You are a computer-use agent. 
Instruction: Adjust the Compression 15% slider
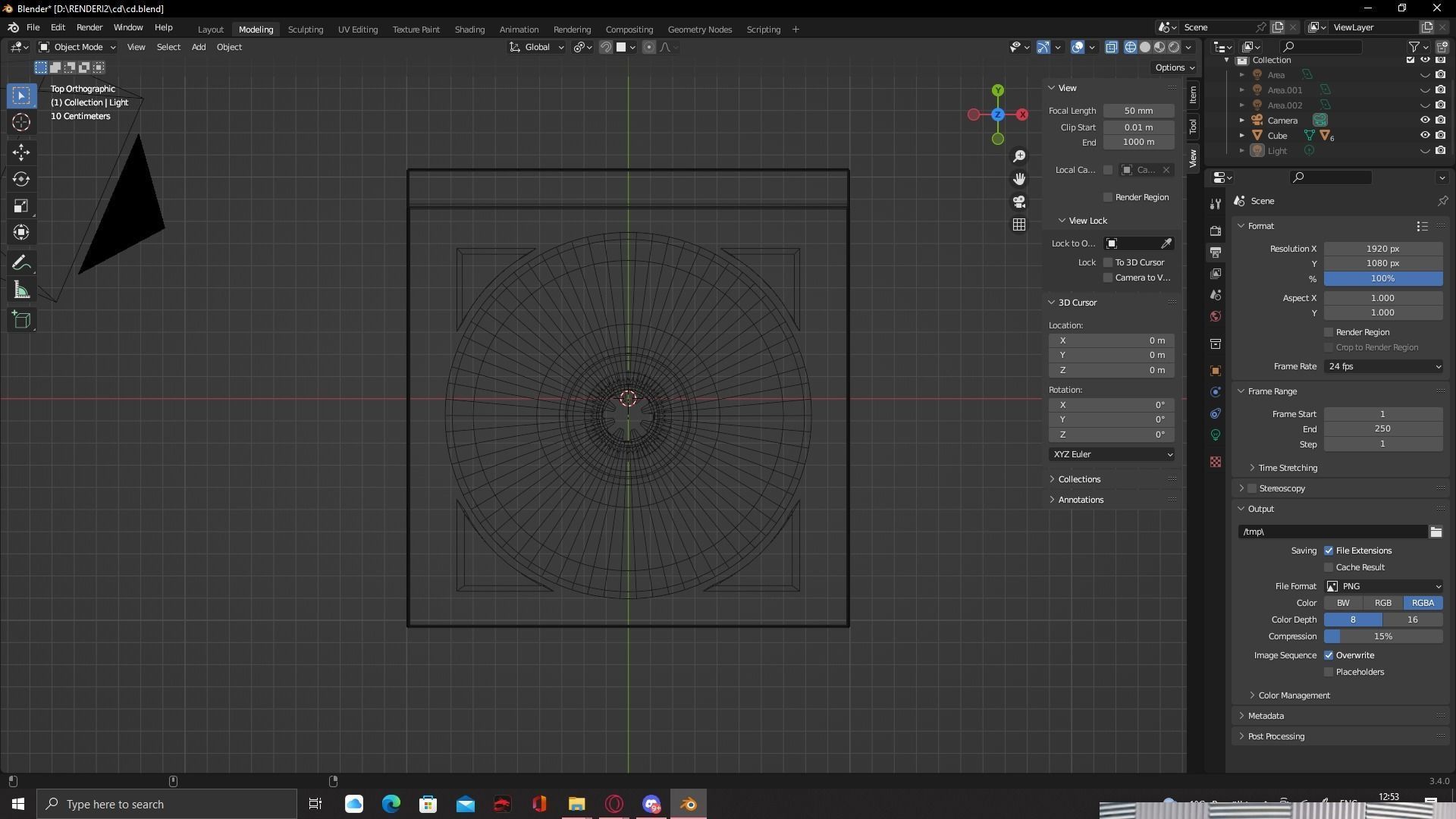(1383, 636)
